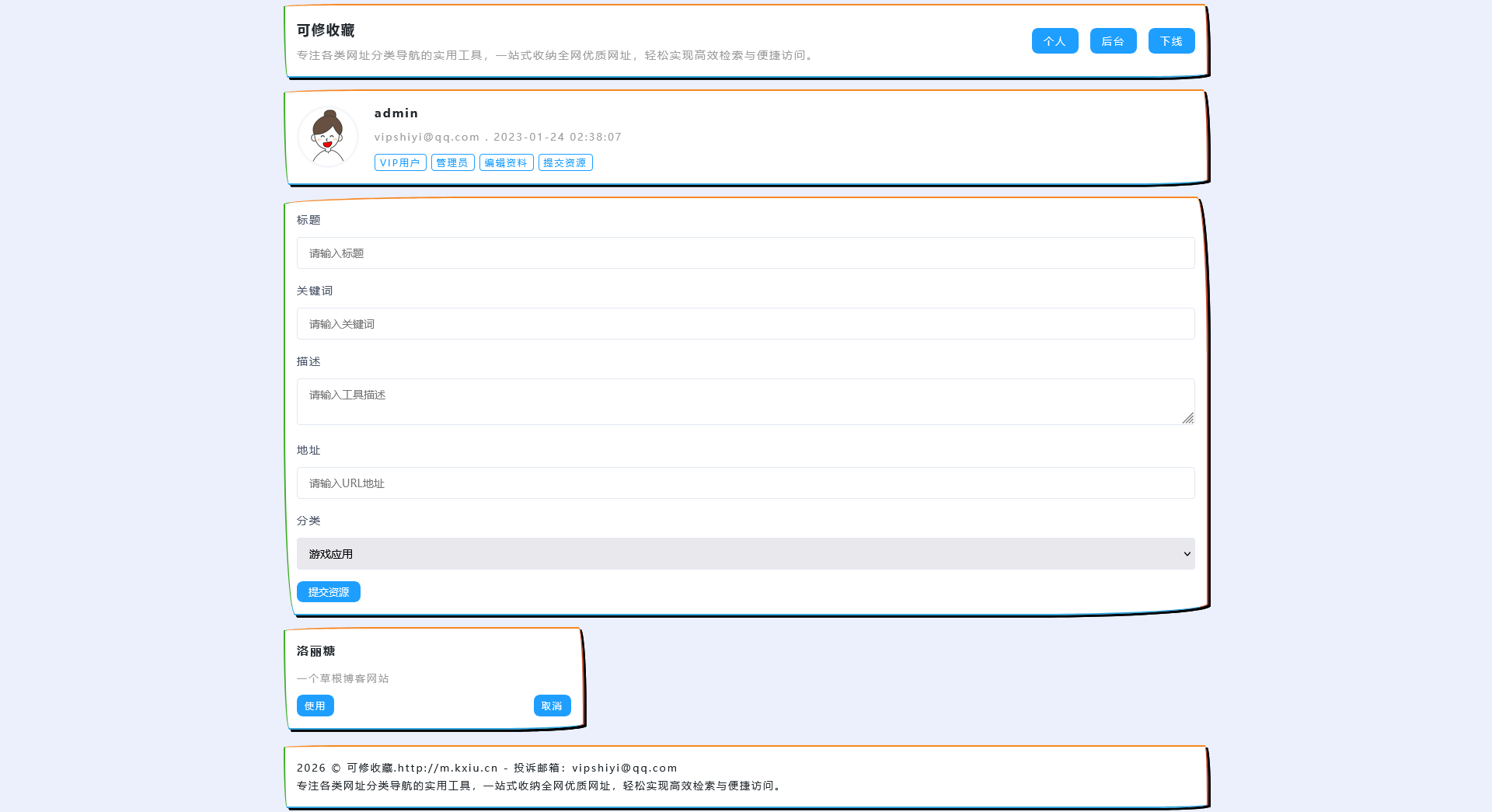Go to the 后台 admin backend
Image resolution: width=1492 pixels, height=812 pixels.
(1113, 41)
